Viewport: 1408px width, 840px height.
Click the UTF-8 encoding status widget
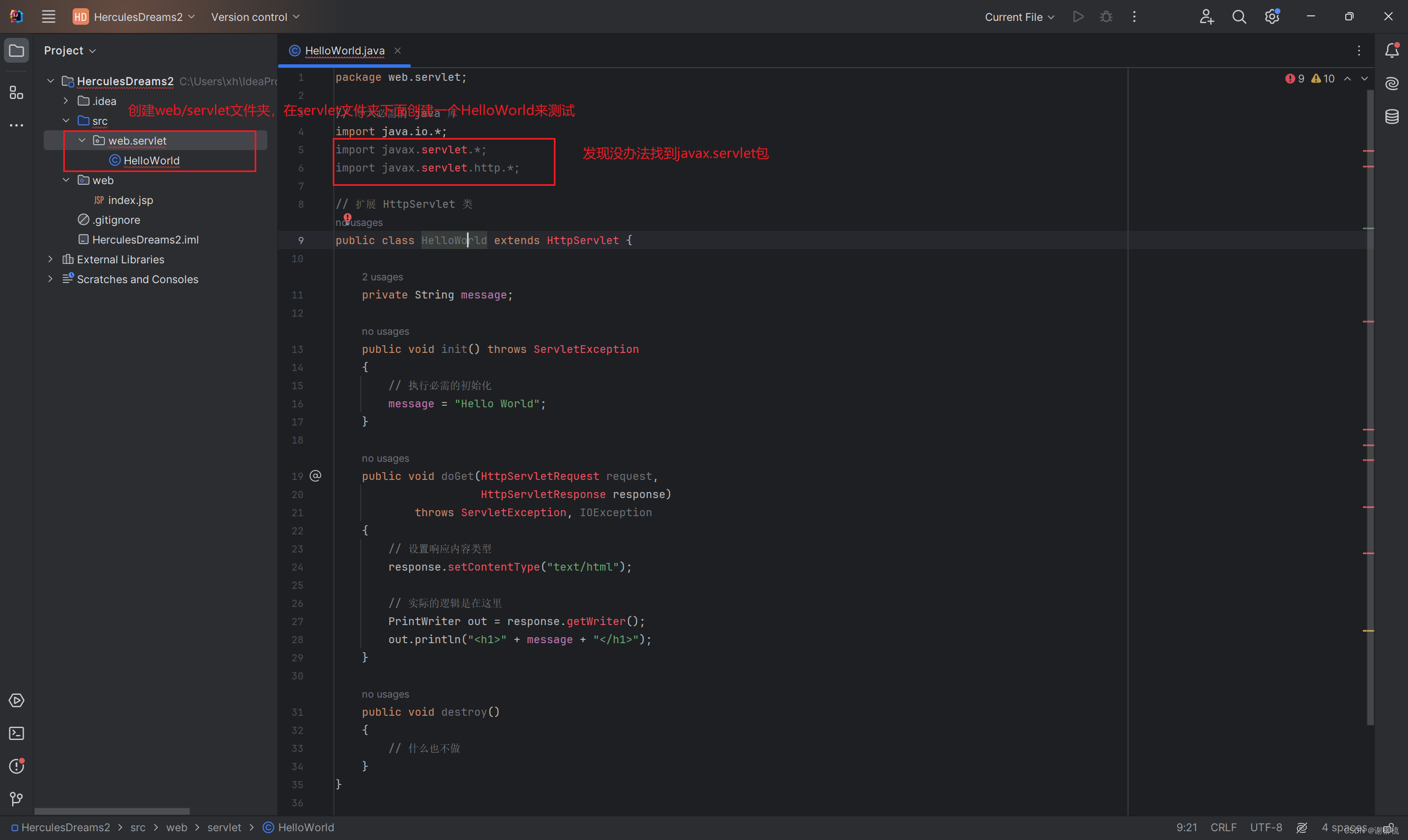pyautogui.click(x=1266, y=827)
